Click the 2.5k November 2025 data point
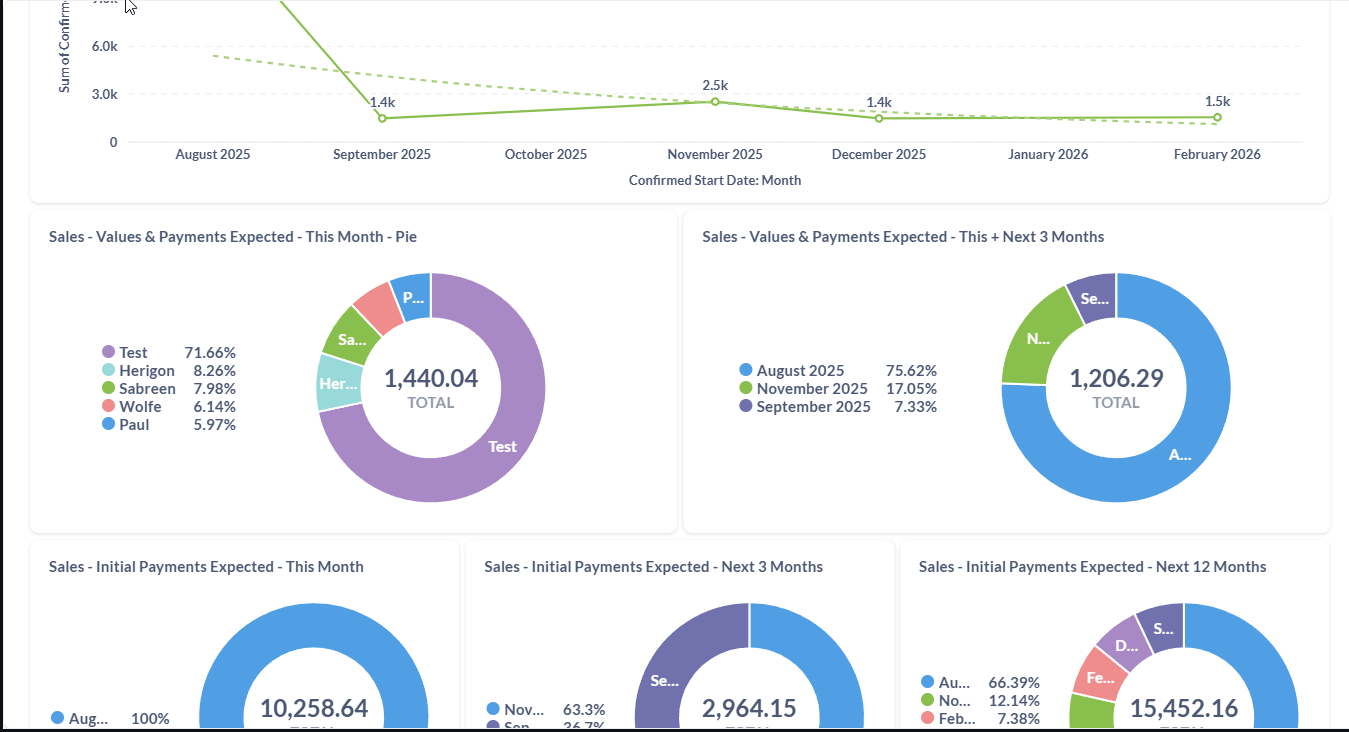 pos(715,101)
